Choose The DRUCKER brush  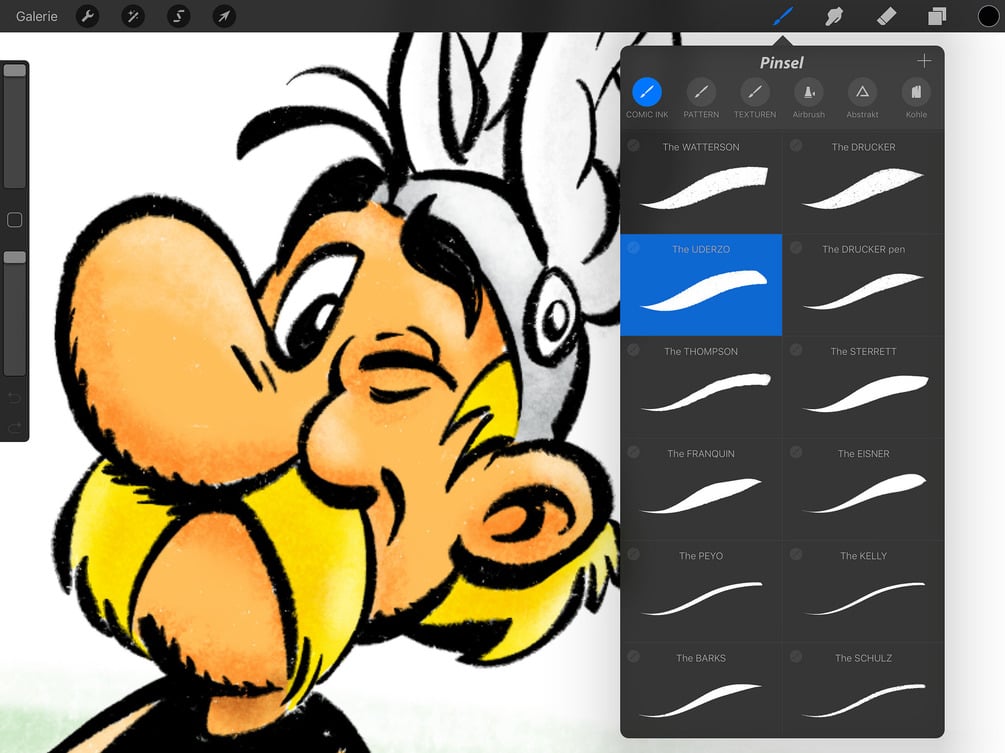(863, 183)
